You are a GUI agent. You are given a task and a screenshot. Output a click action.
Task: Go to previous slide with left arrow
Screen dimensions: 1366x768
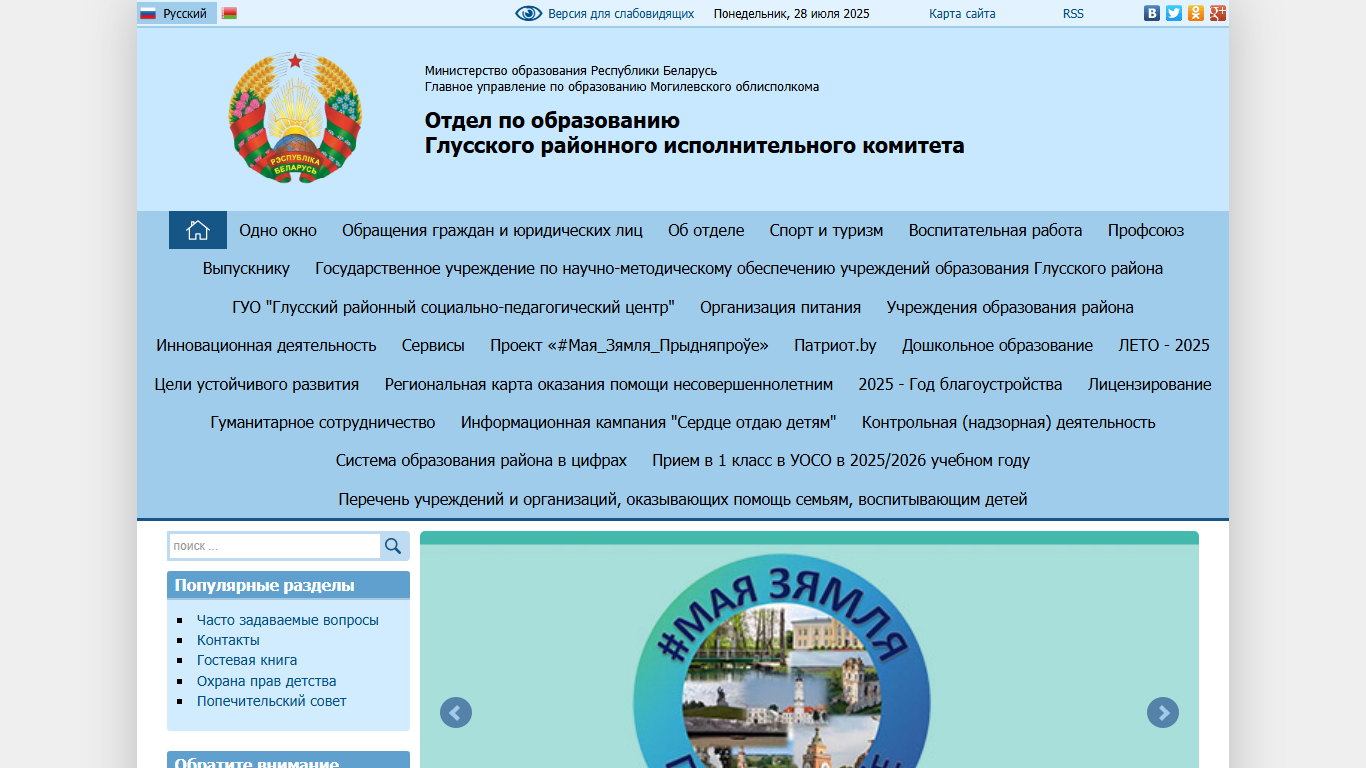[456, 713]
